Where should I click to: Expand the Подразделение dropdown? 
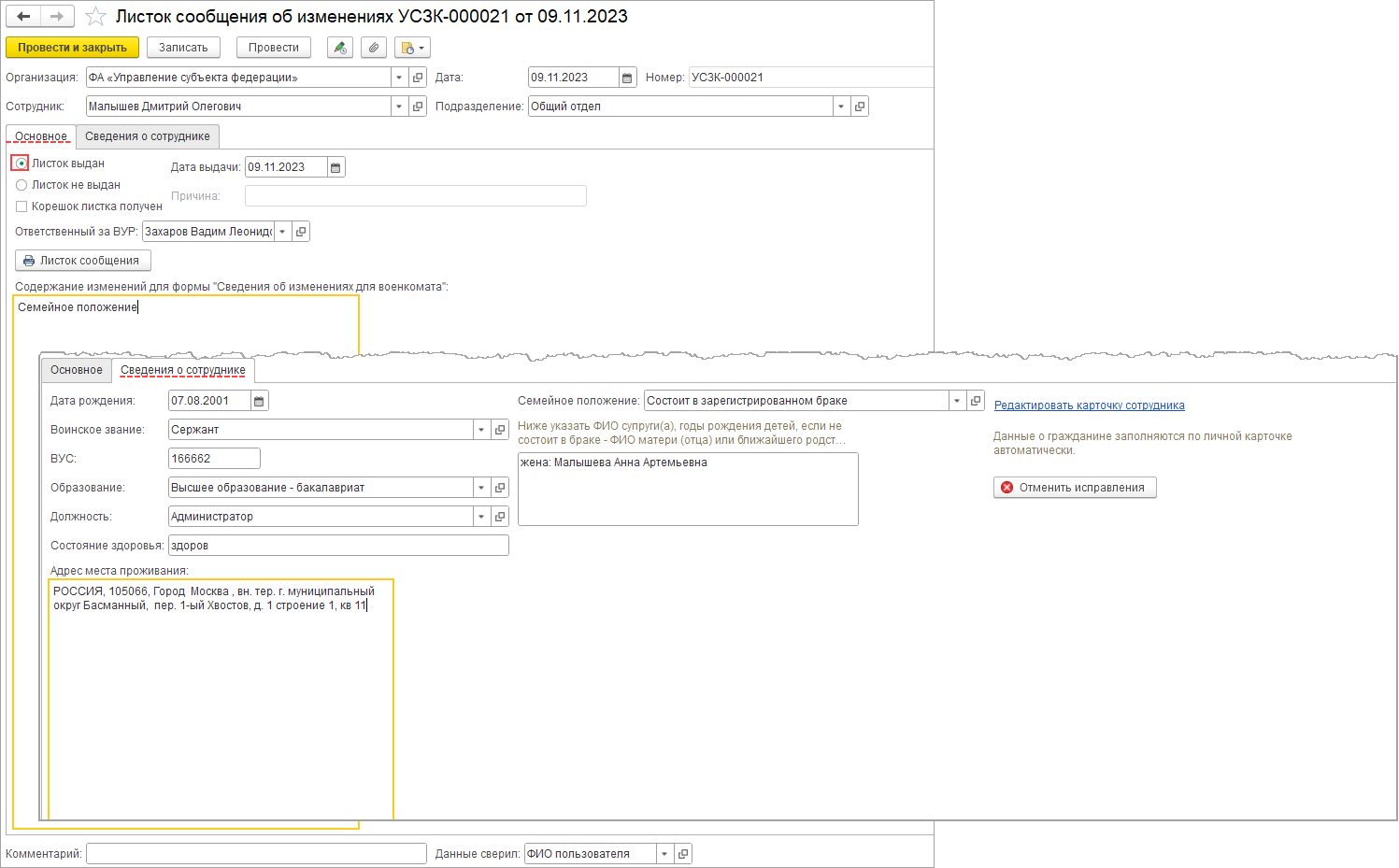click(841, 107)
